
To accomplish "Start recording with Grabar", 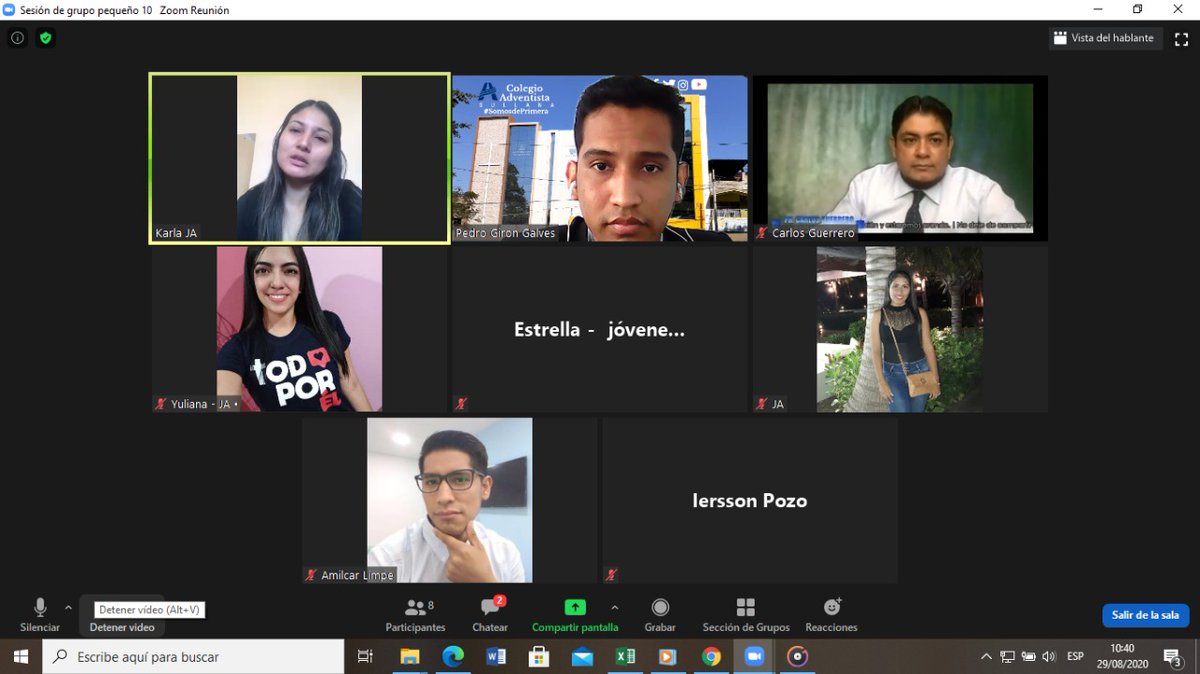I will pyautogui.click(x=660, y=615).
